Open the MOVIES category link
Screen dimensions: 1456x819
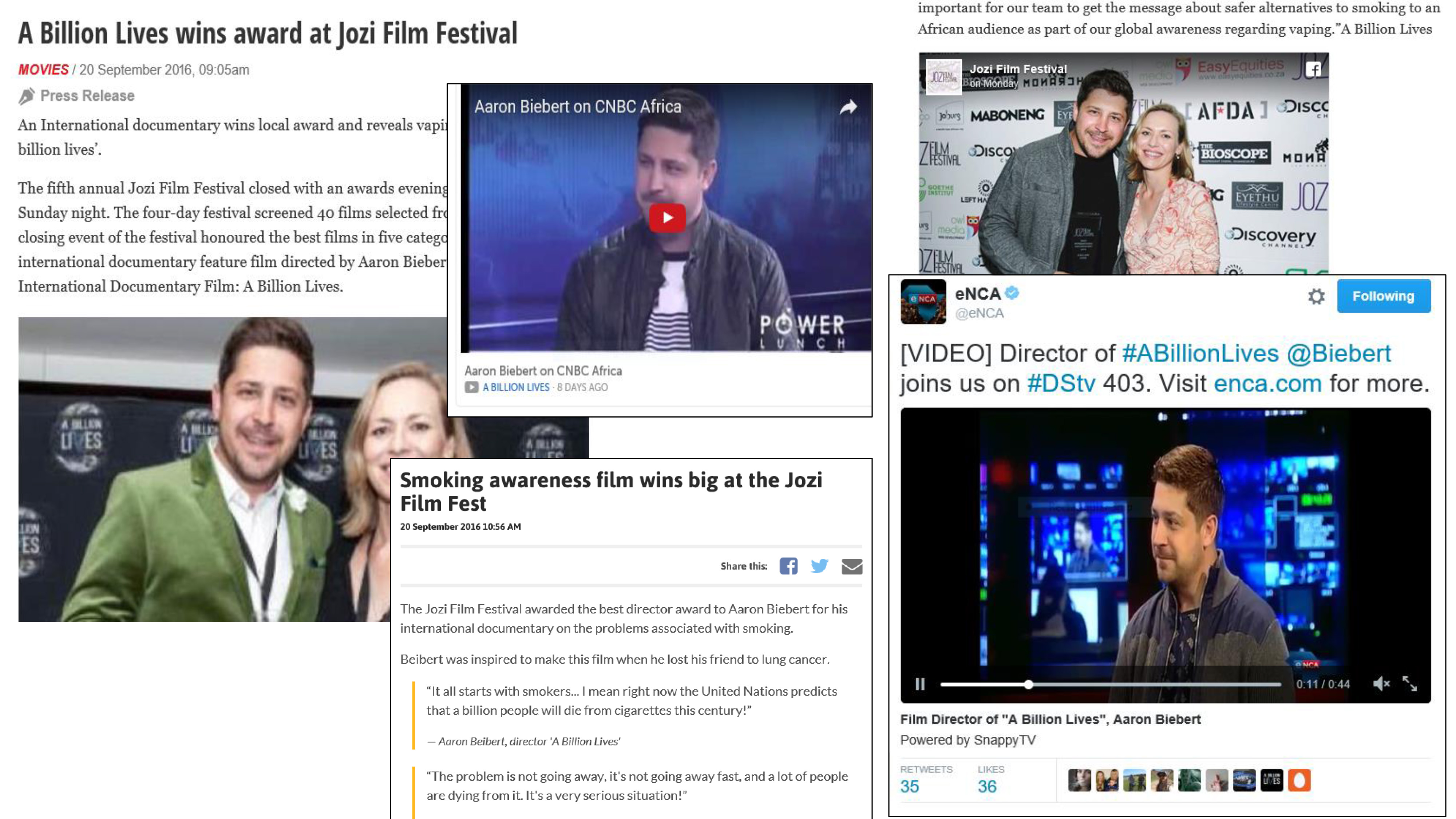coord(43,70)
